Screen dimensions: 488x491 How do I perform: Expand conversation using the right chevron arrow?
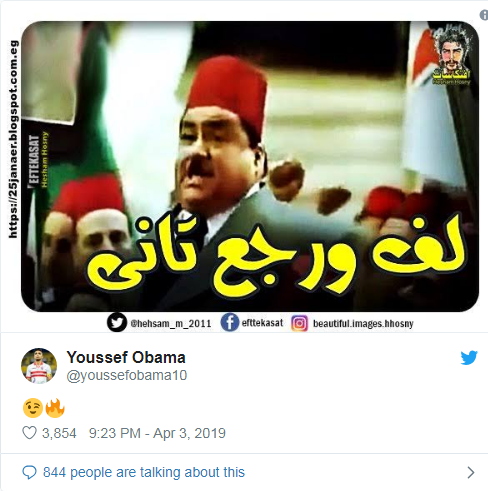471,472
